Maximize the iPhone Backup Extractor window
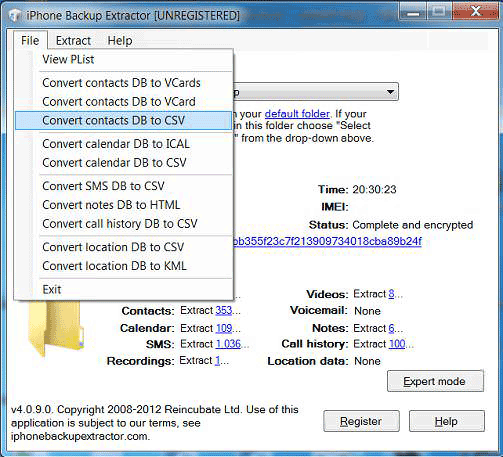 pyautogui.click(x=439, y=13)
